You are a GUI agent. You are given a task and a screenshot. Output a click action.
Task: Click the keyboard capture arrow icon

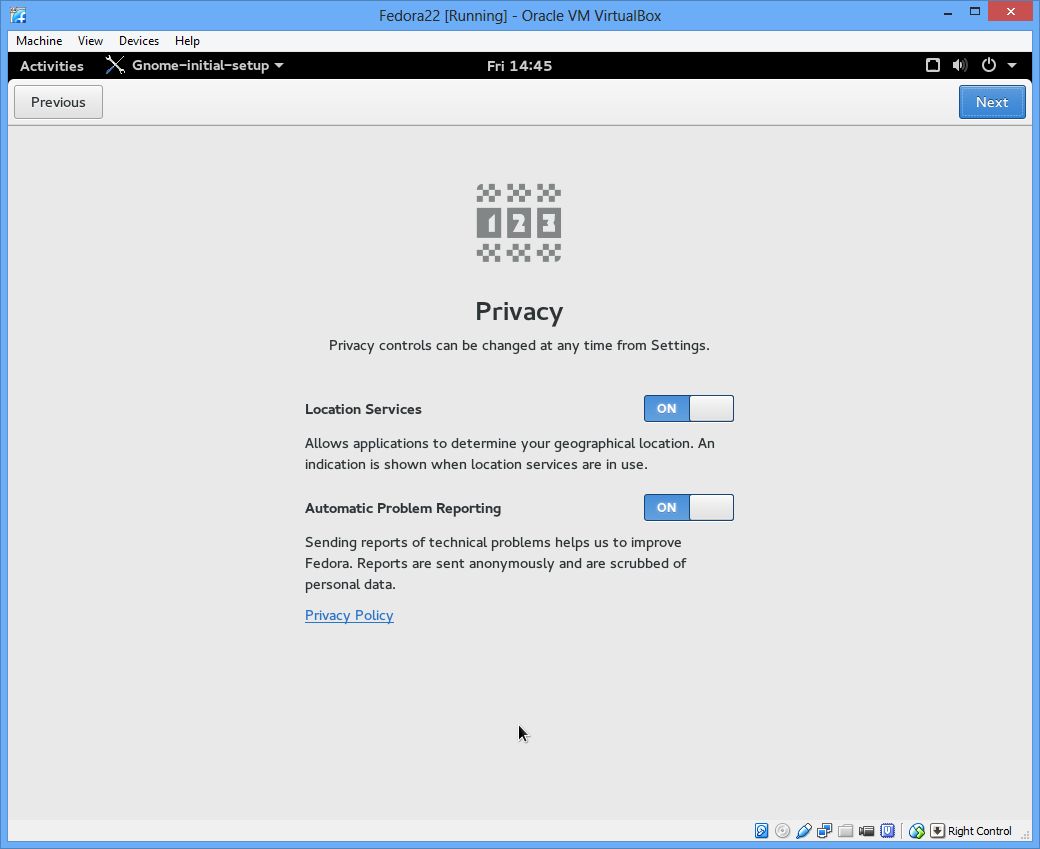click(937, 830)
